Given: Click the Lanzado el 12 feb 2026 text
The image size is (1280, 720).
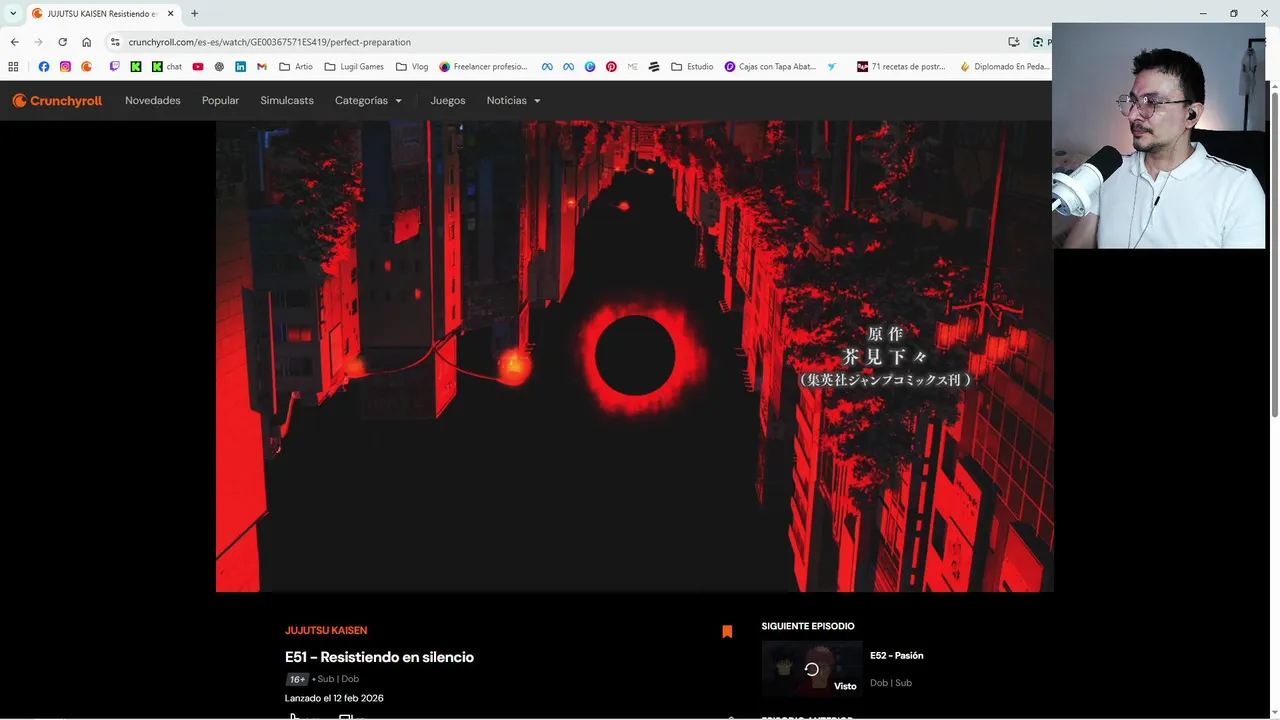Looking at the screenshot, I should (334, 698).
